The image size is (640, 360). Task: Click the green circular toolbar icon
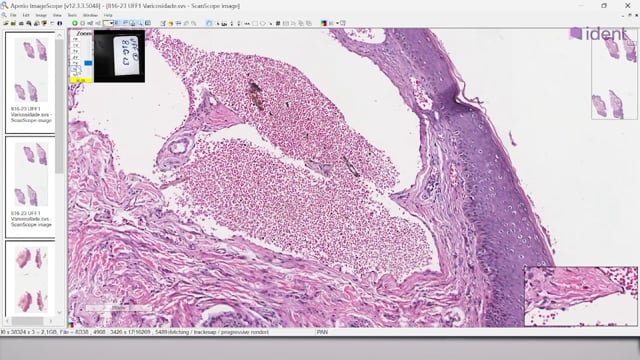pyautogui.click(x=75, y=23)
